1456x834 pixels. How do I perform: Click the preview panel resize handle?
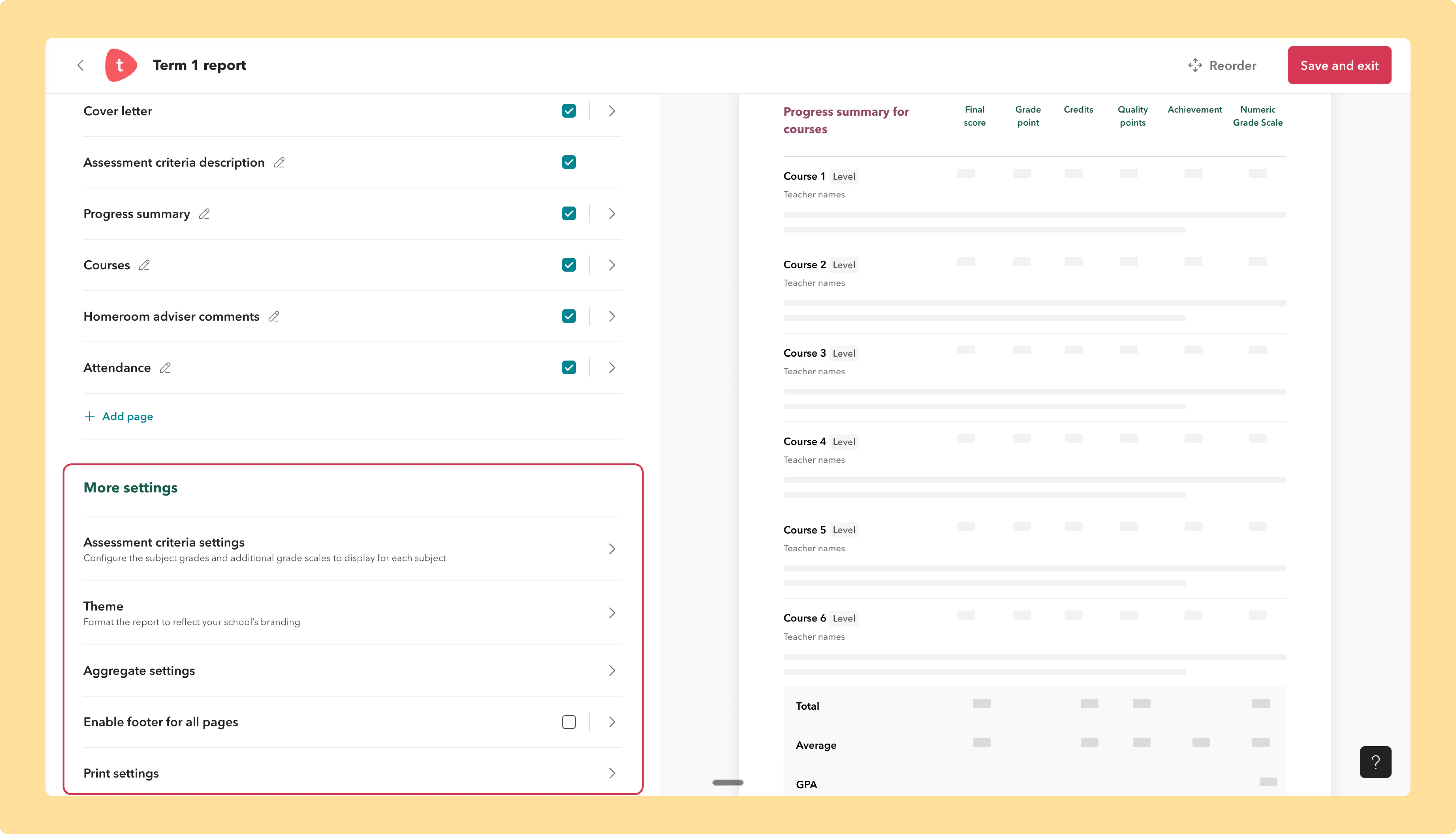pos(728,782)
